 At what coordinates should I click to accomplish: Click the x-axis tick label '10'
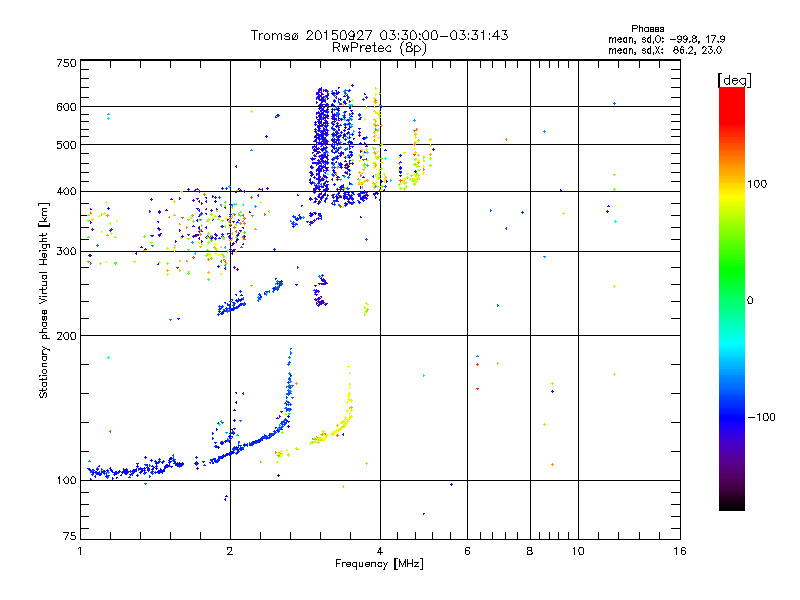click(x=578, y=552)
